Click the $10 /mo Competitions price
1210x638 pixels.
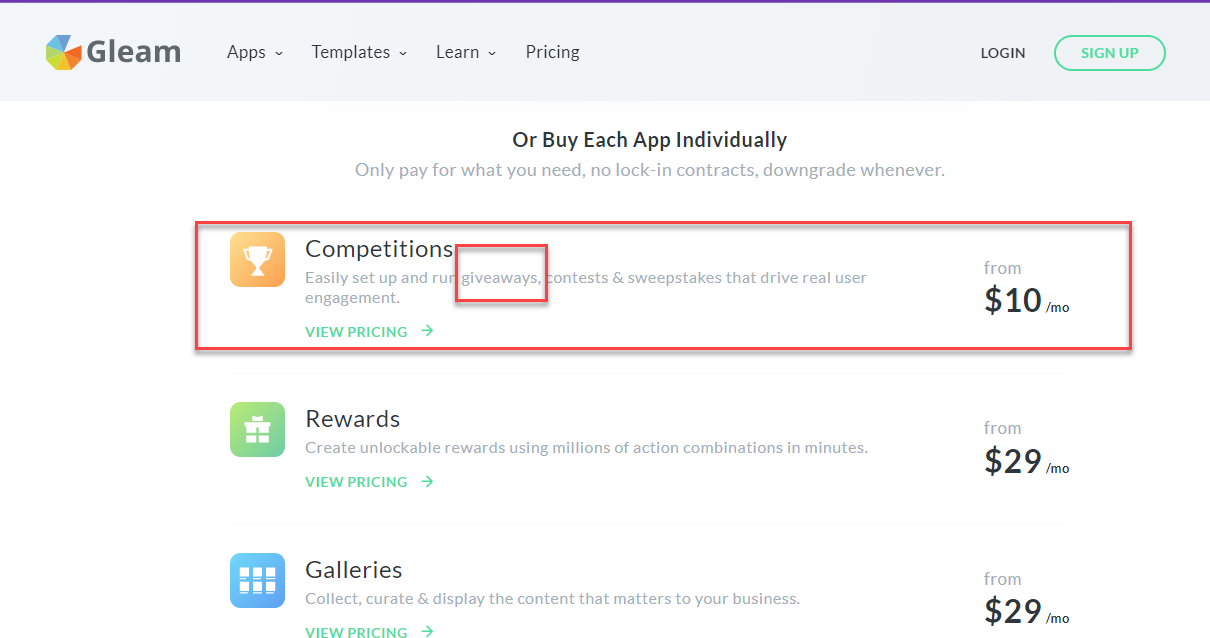(1027, 301)
